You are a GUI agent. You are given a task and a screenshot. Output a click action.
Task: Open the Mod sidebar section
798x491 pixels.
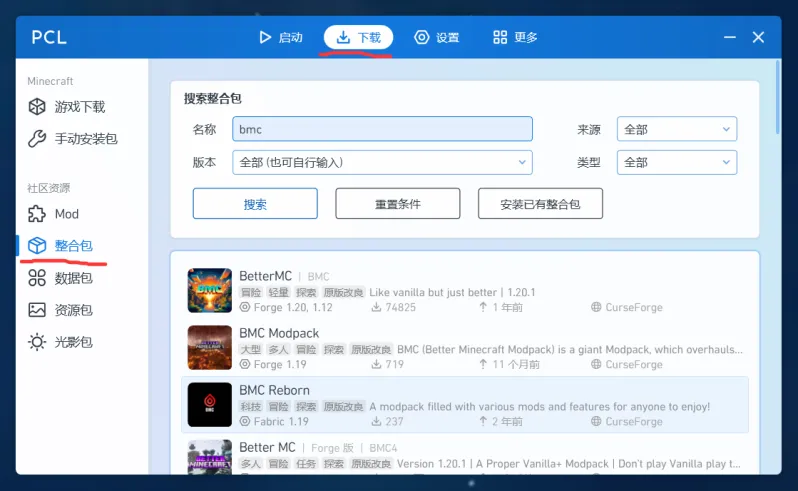point(82,214)
